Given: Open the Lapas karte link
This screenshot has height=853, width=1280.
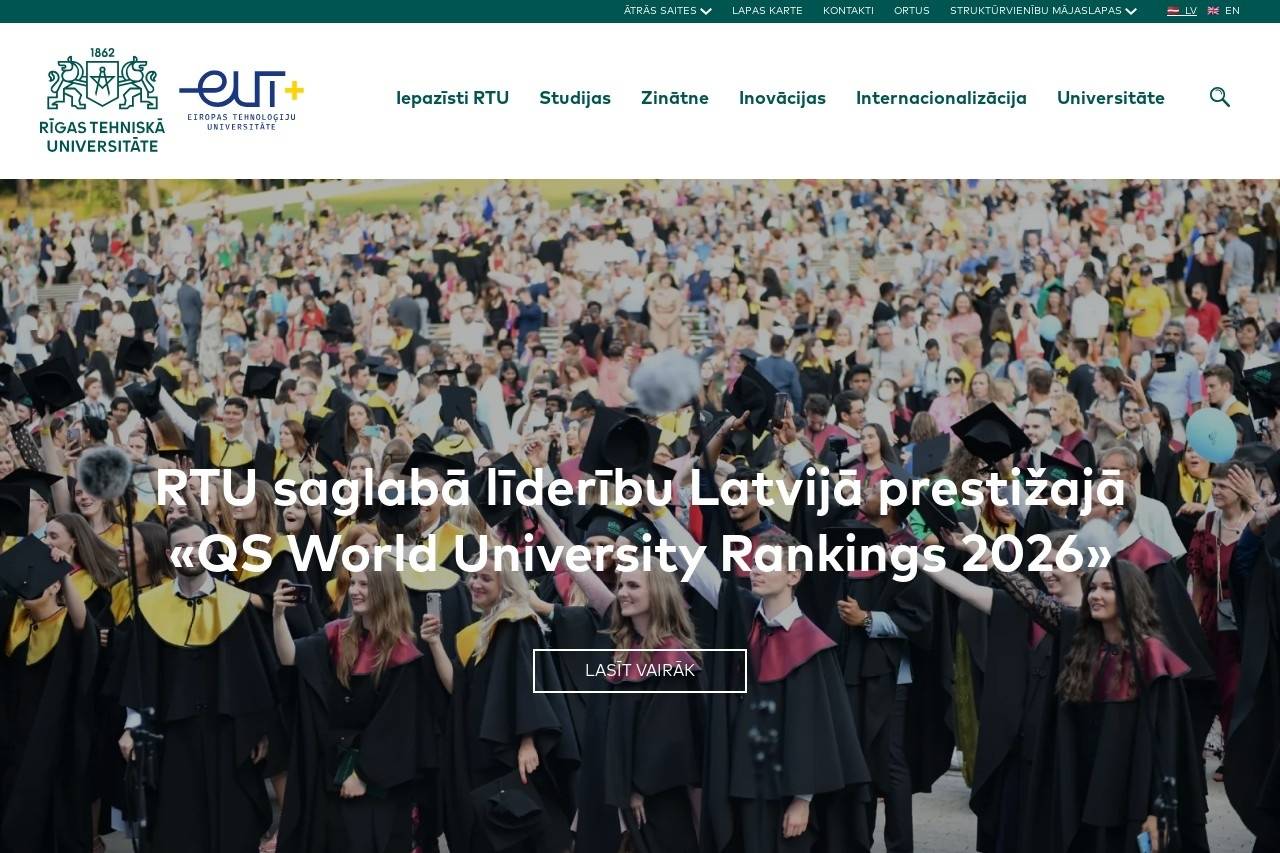Looking at the screenshot, I should [x=767, y=11].
